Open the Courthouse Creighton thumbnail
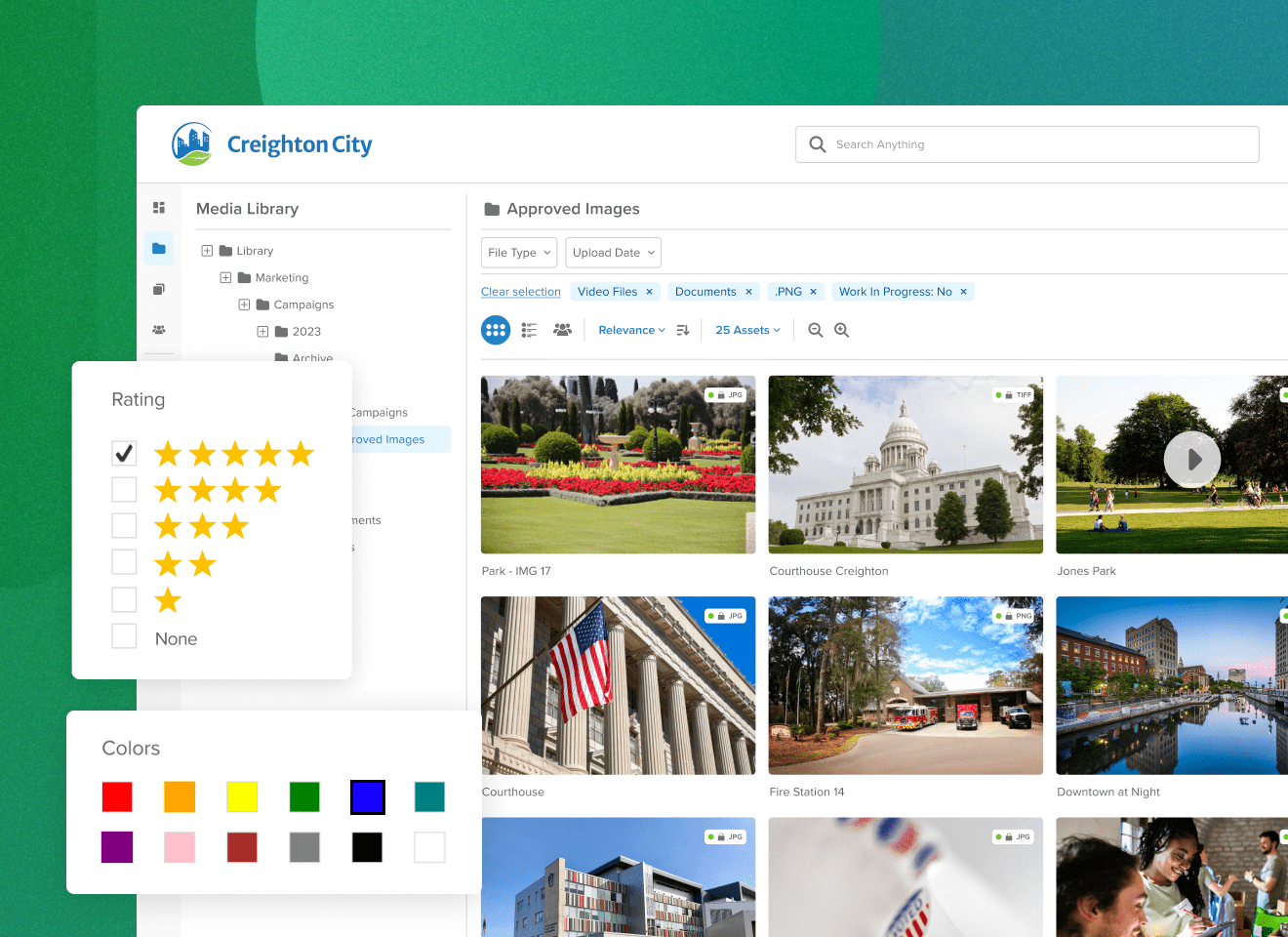 click(906, 465)
